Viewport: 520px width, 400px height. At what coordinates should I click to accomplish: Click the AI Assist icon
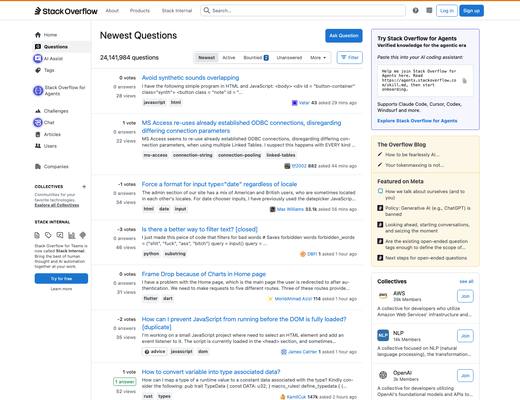click(x=38, y=58)
